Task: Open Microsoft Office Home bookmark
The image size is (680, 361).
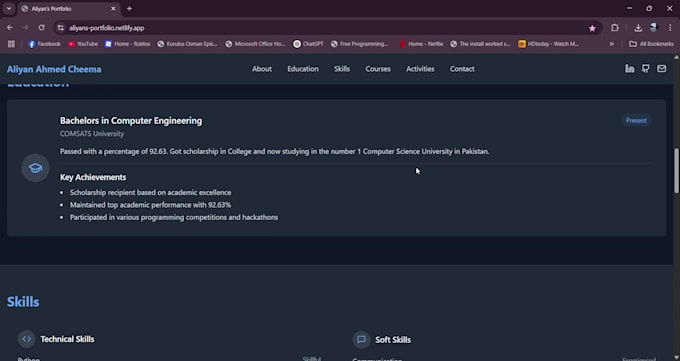Action: tap(255, 44)
